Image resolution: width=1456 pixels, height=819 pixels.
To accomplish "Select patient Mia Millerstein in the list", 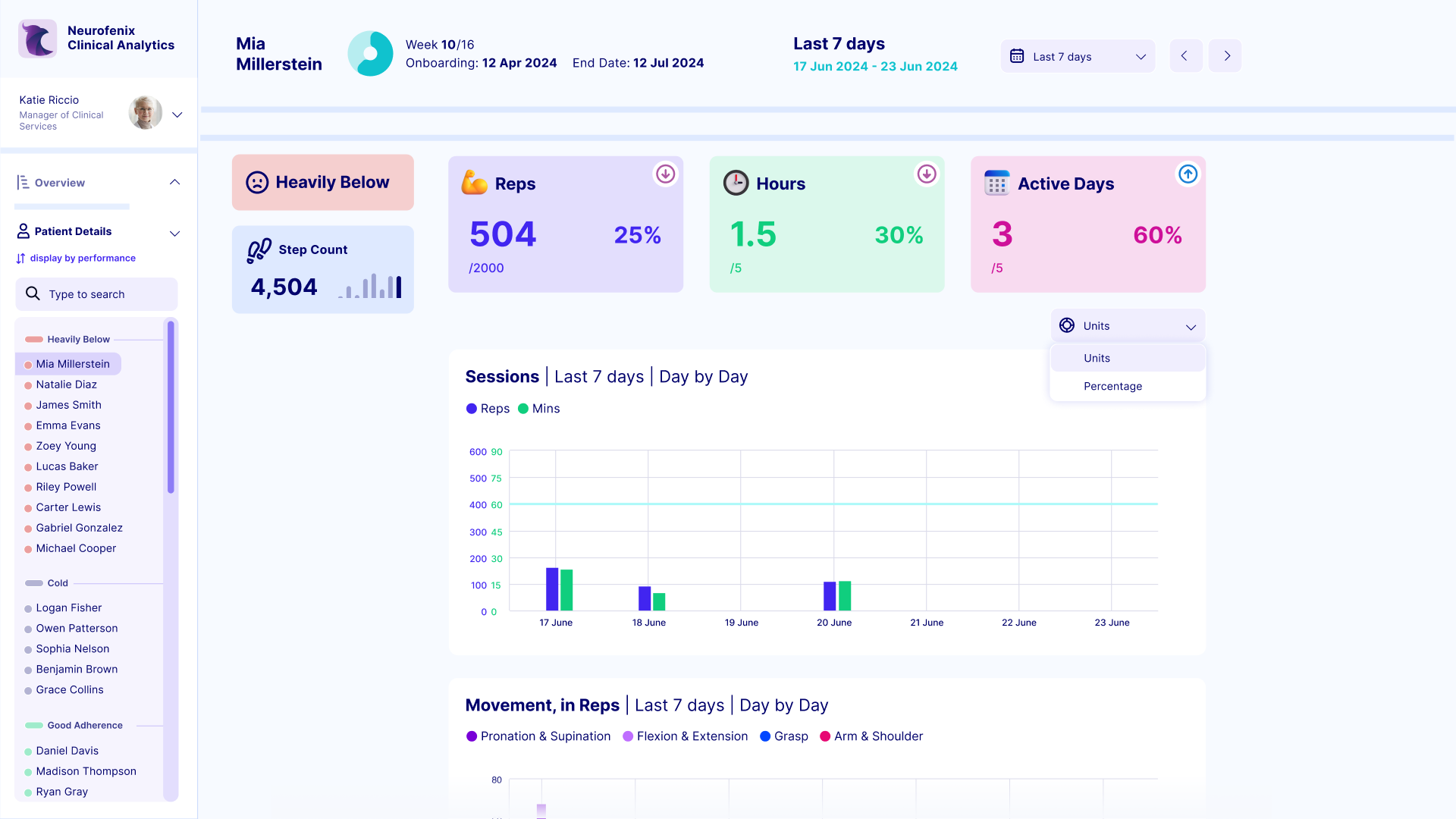I will point(68,364).
